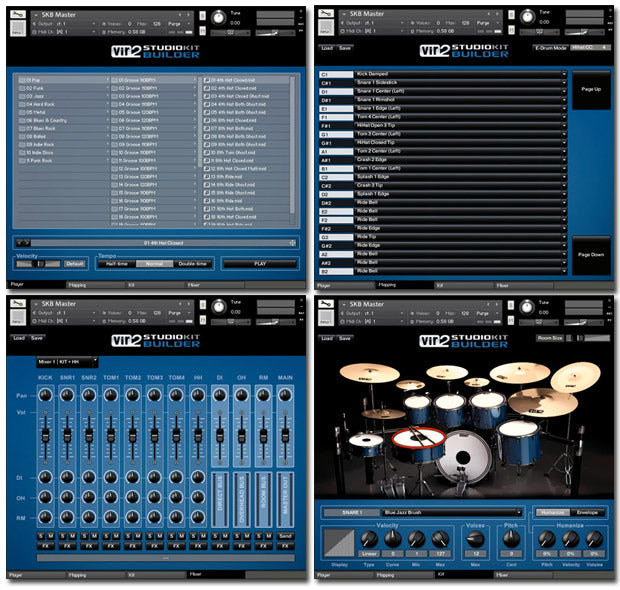The width and height of the screenshot is (620, 590).
Task: Open the C#1 Snare 1 Sidestick mapping dropdown
Action: click(461, 83)
